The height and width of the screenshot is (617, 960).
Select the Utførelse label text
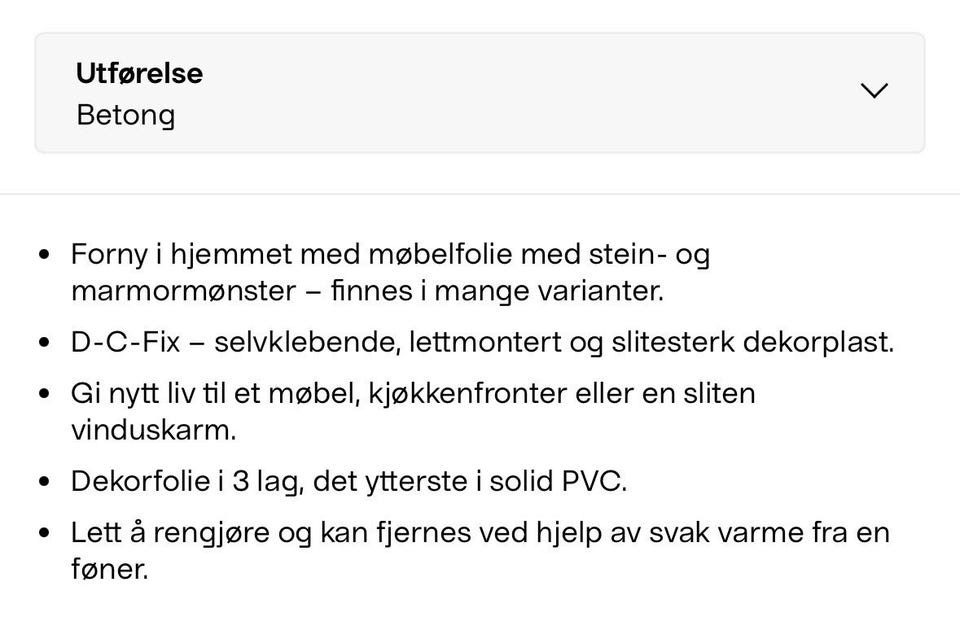(138, 72)
